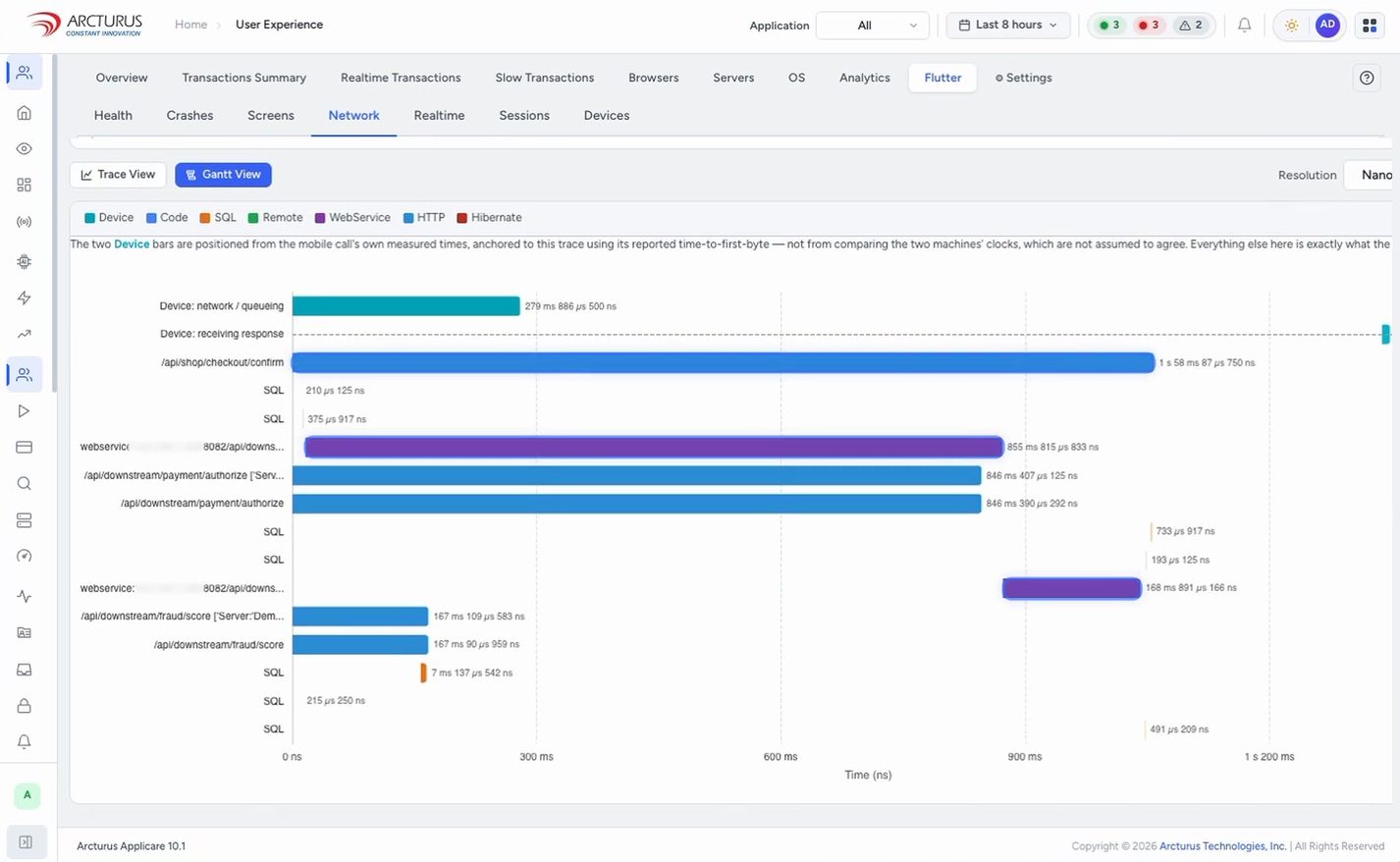Click the /api/shop/checkout/confirm blue bar
Viewport: 1400px width, 862px height.
tap(724, 363)
